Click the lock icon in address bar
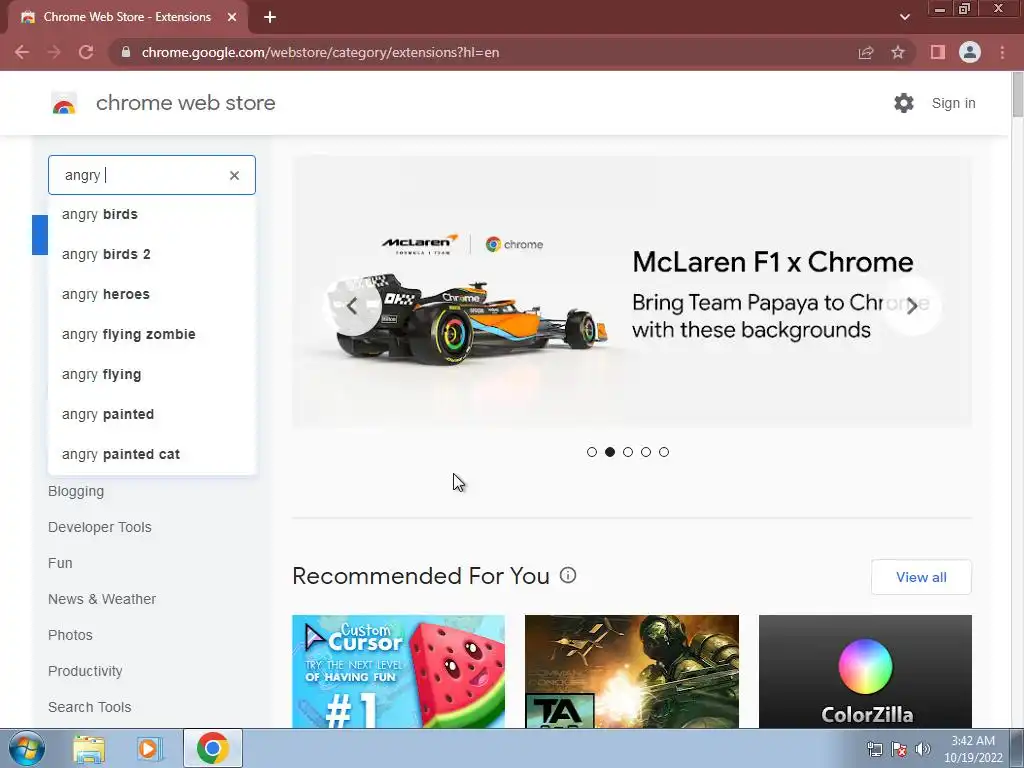The width and height of the screenshot is (1024, 768). click(x=126, y=52)
